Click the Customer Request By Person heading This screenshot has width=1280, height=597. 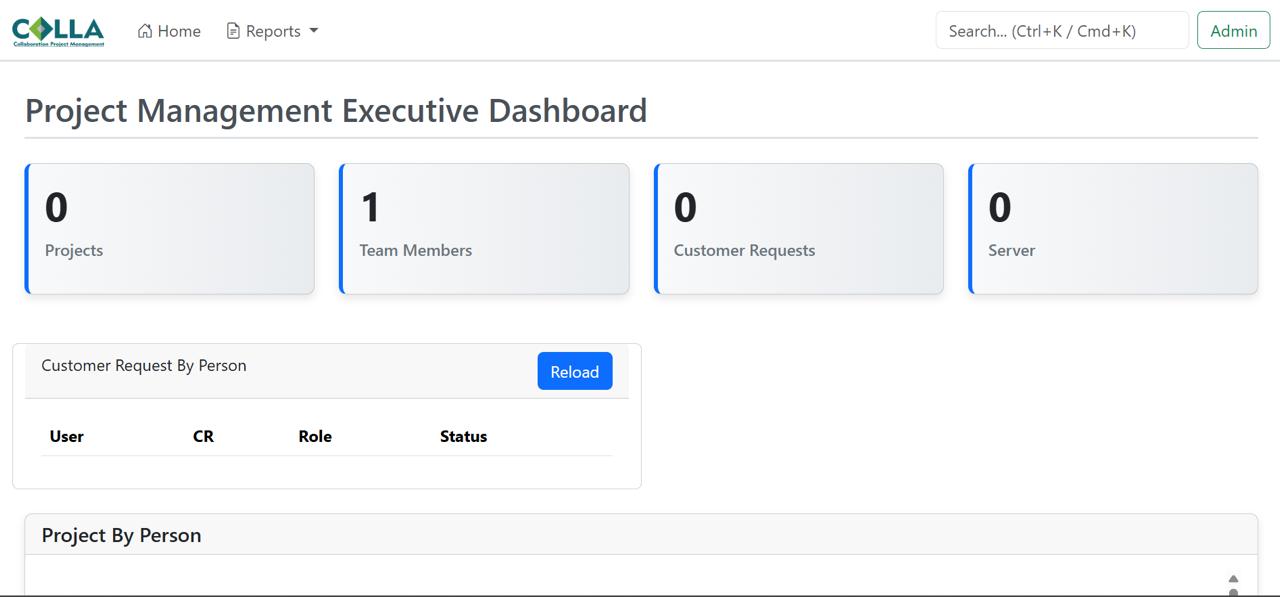pos(144,365)
